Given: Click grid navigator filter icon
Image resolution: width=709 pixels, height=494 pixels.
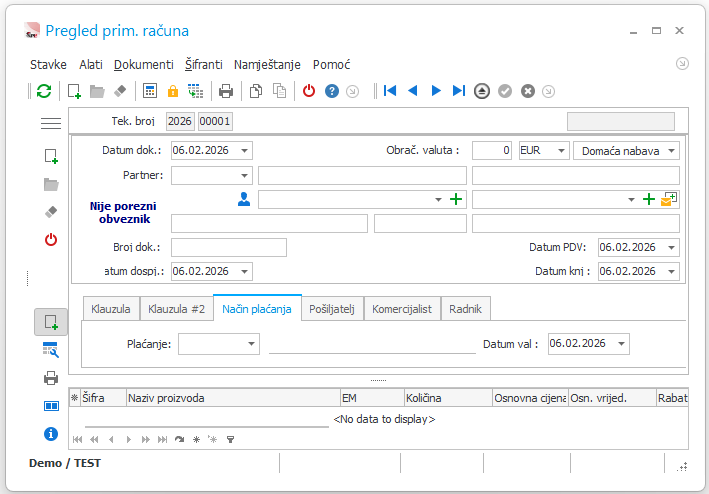Looking at the screenshot, I should tap(230, 439).
